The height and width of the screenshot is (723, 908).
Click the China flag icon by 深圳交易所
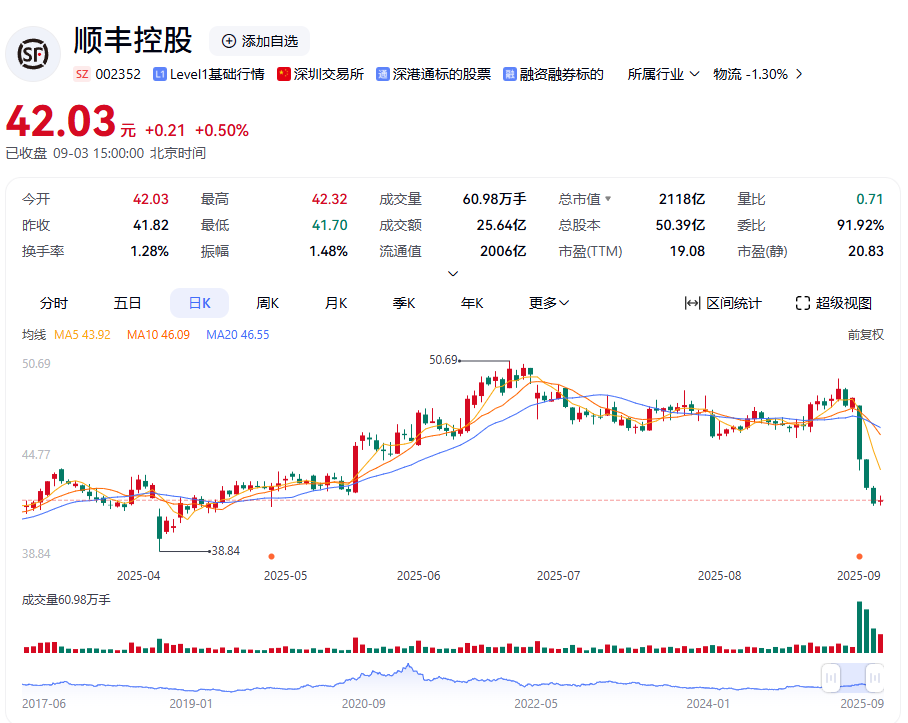(284, 74)
